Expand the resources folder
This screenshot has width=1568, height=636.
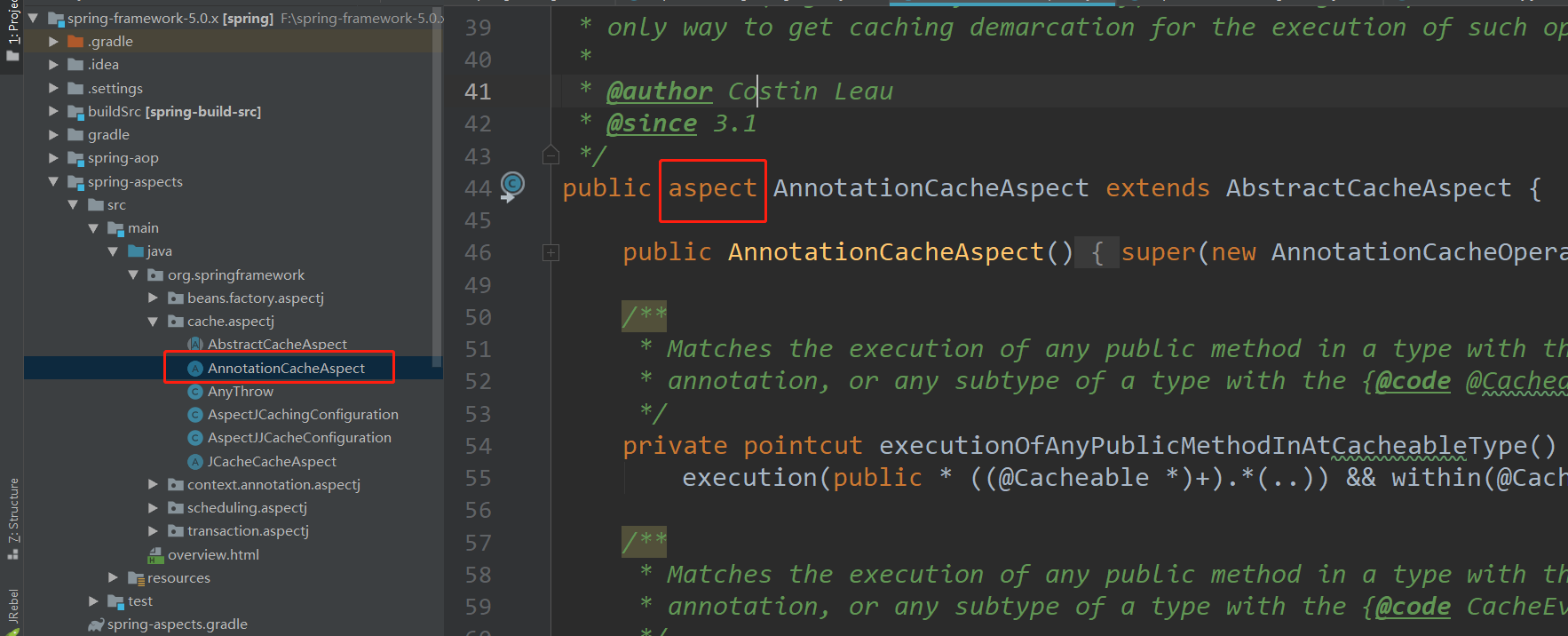[x=113, y=577]
